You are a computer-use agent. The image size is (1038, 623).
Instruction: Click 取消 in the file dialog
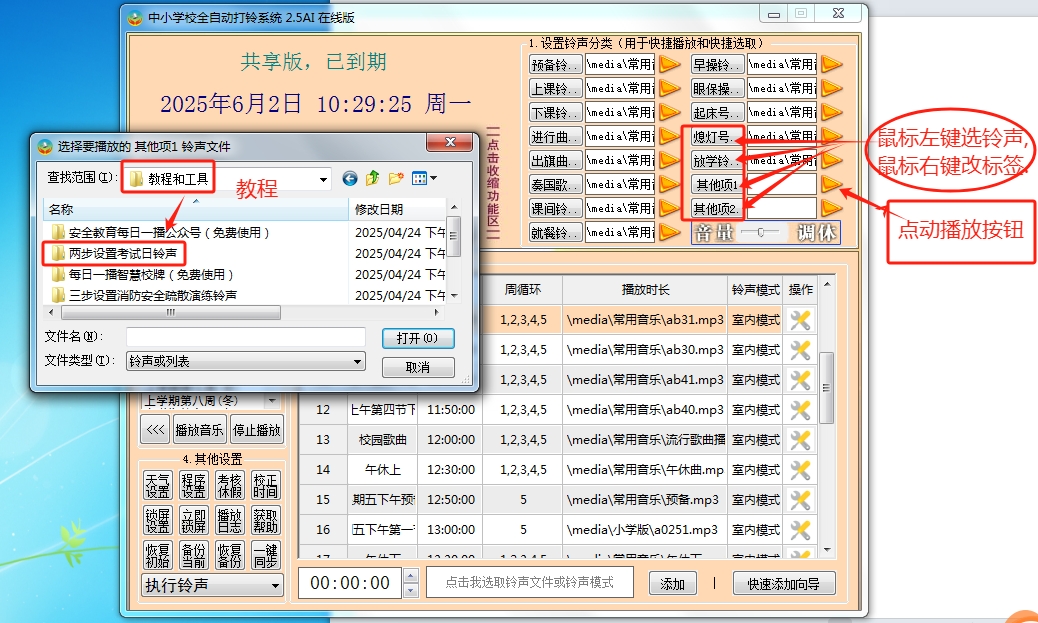coord(418,367)
